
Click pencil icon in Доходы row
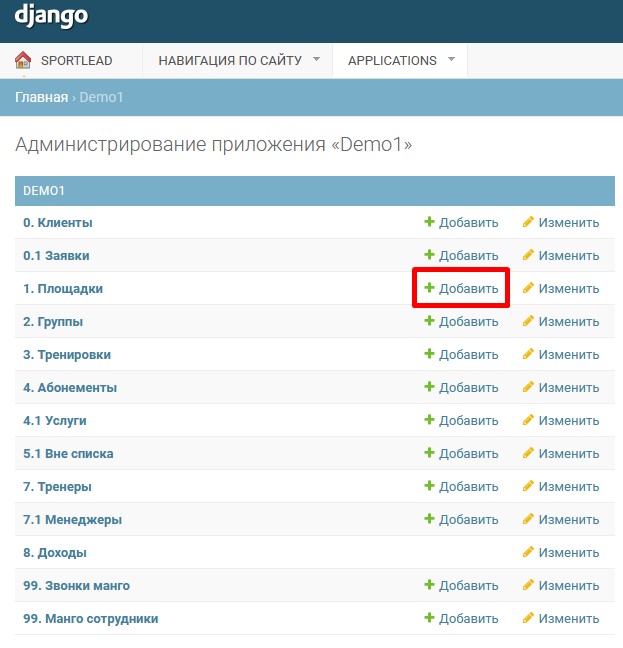click(x=529, y=552)
